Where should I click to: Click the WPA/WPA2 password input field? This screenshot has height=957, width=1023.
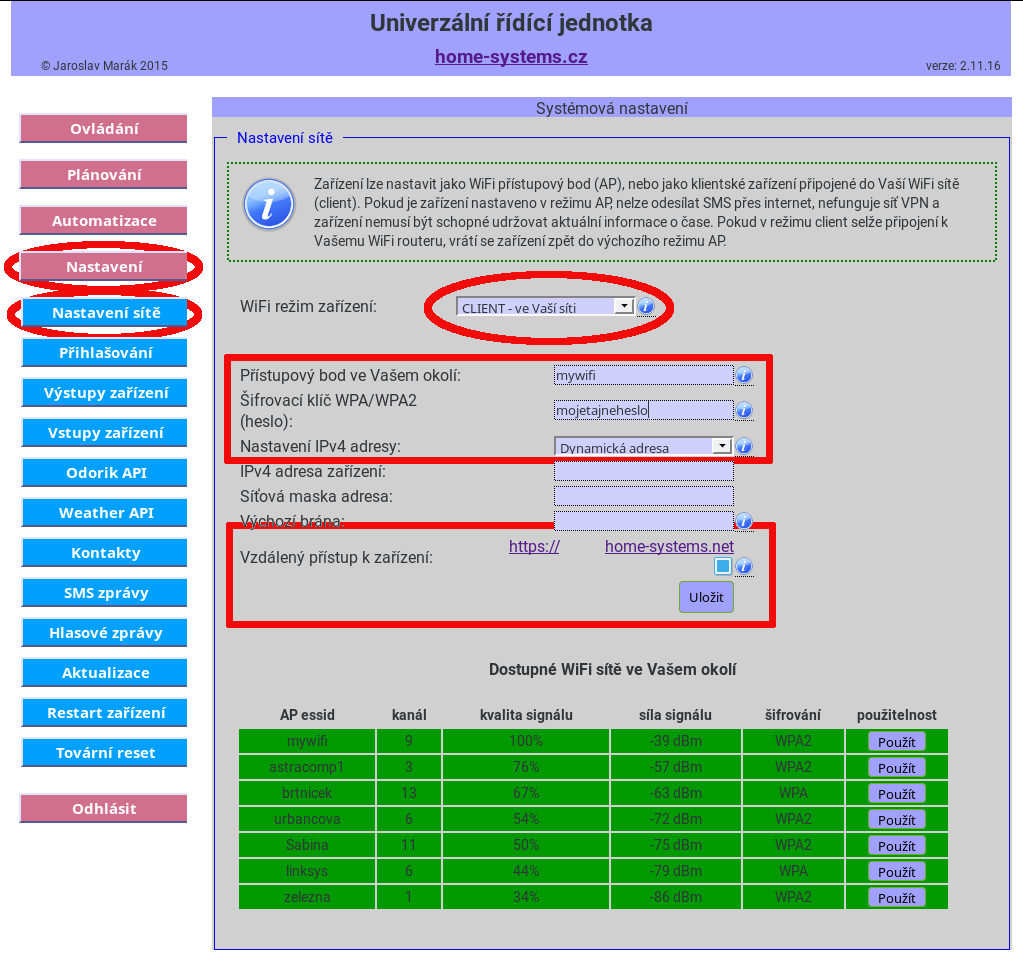(643, 410)
